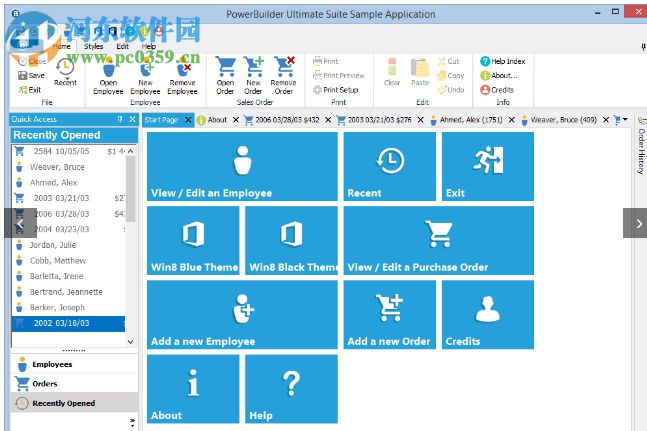Click the Add a new Employee tile
This screenshot has width=647, height=431.
point(242,315)
